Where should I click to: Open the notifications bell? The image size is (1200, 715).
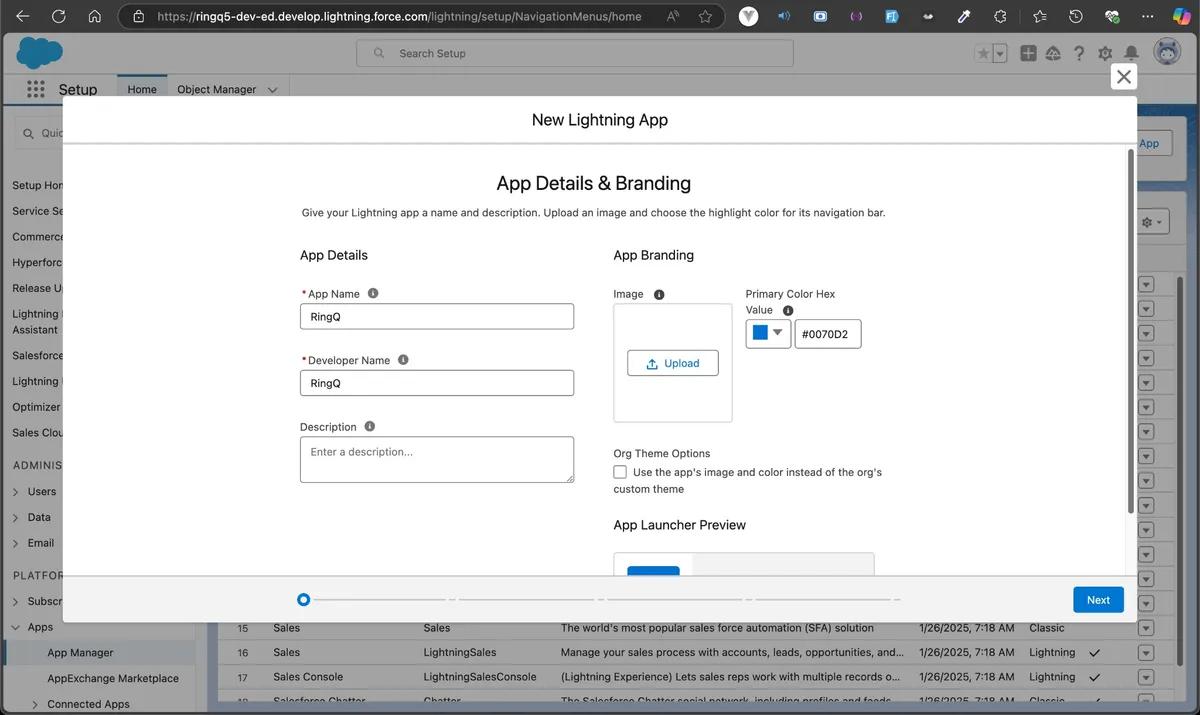click(x=1131, y=53)
